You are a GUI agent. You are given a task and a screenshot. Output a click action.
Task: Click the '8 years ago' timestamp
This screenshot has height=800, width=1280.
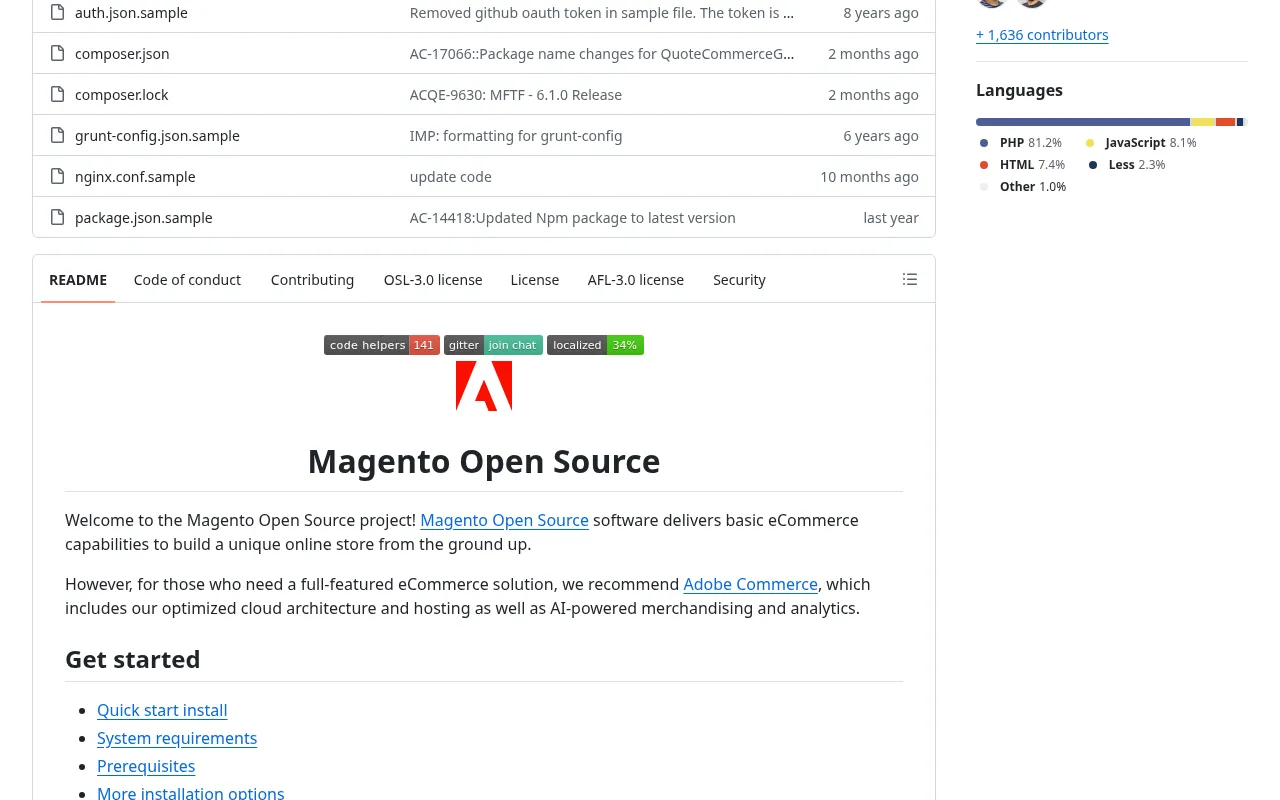tap(881, 13)
